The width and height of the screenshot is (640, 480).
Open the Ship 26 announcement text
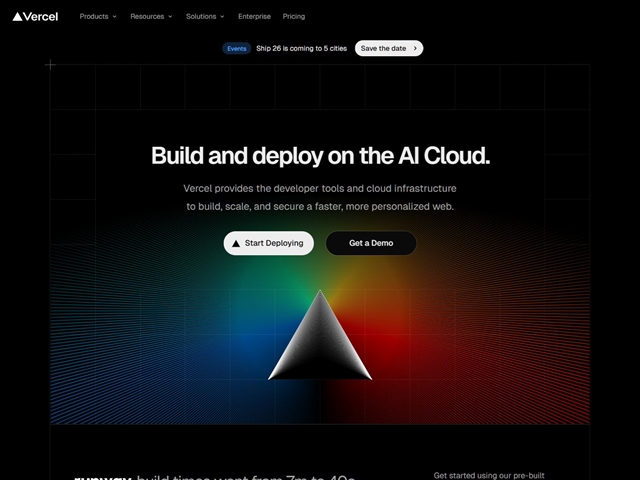(x=302, y=48)
